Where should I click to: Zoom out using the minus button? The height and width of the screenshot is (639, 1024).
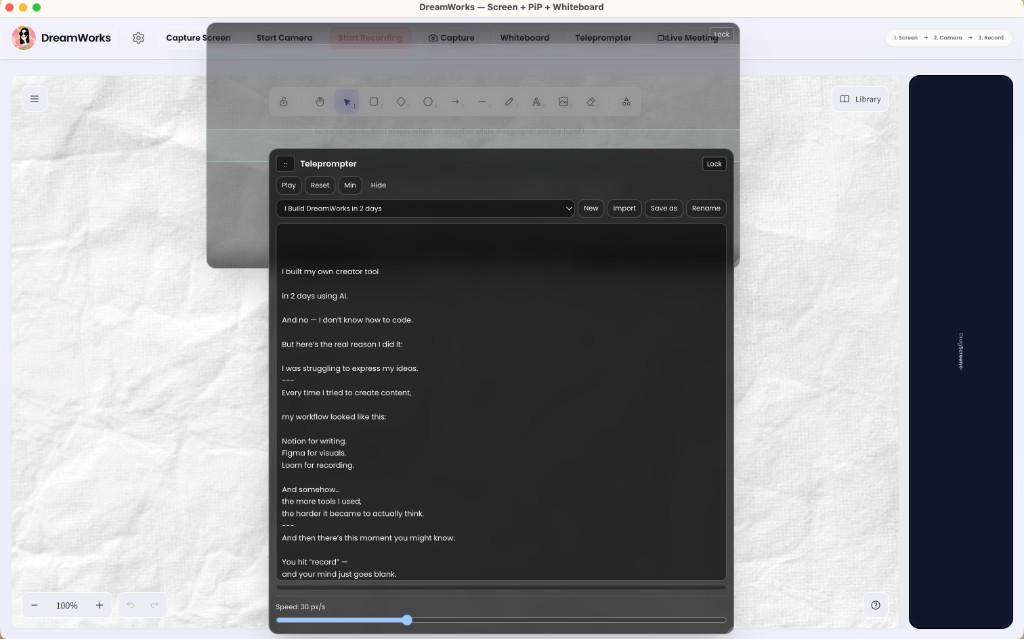tap(35, 606)
